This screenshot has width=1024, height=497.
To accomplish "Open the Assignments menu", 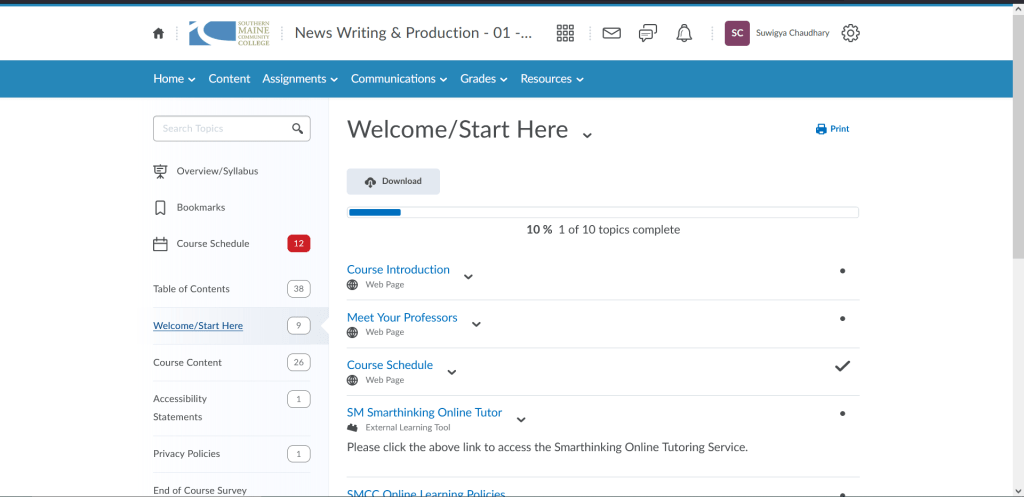I will click(300, 79).
